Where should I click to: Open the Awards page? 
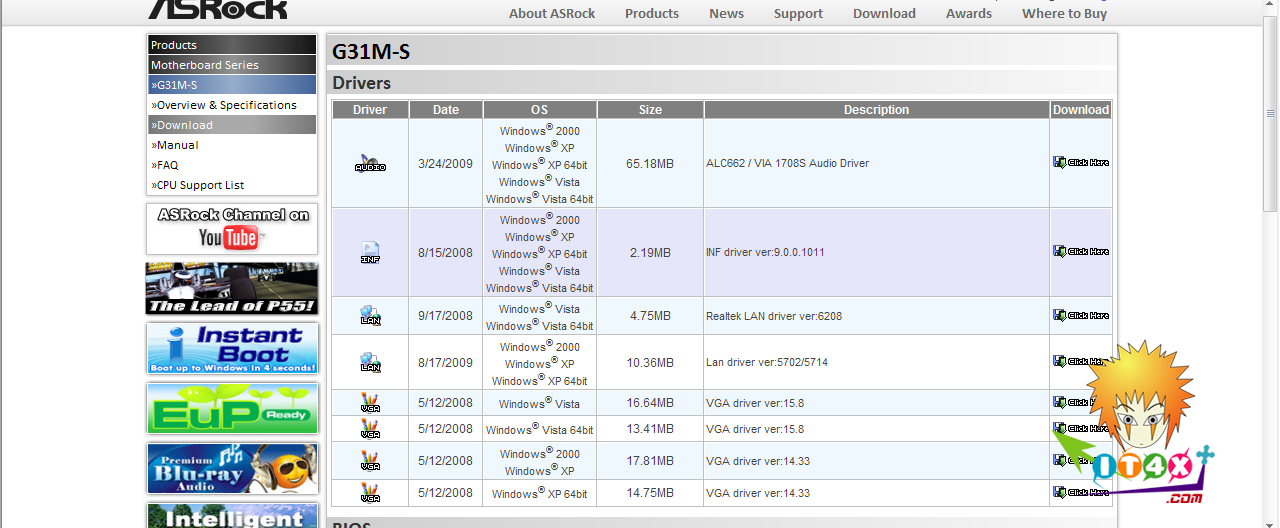[x=969, y=13]
